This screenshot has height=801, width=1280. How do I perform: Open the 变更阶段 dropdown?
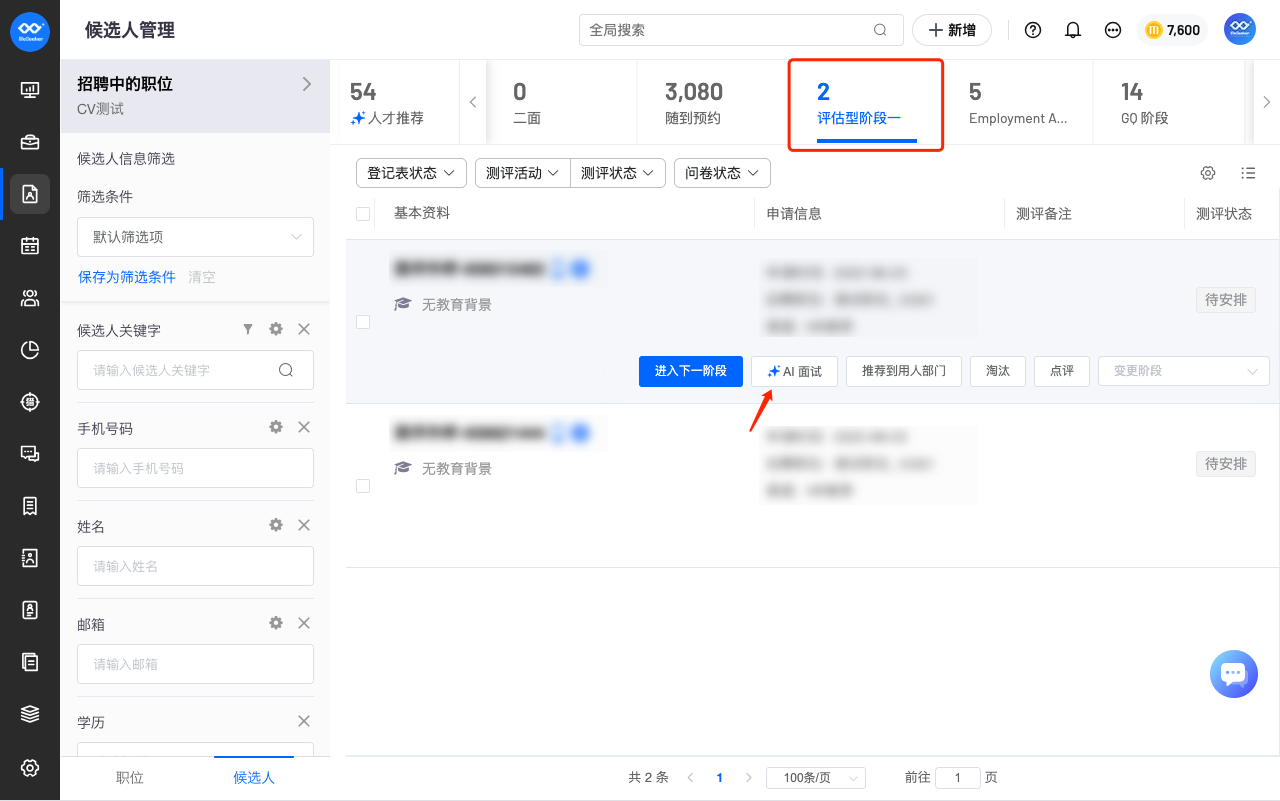pos(1184,371)
